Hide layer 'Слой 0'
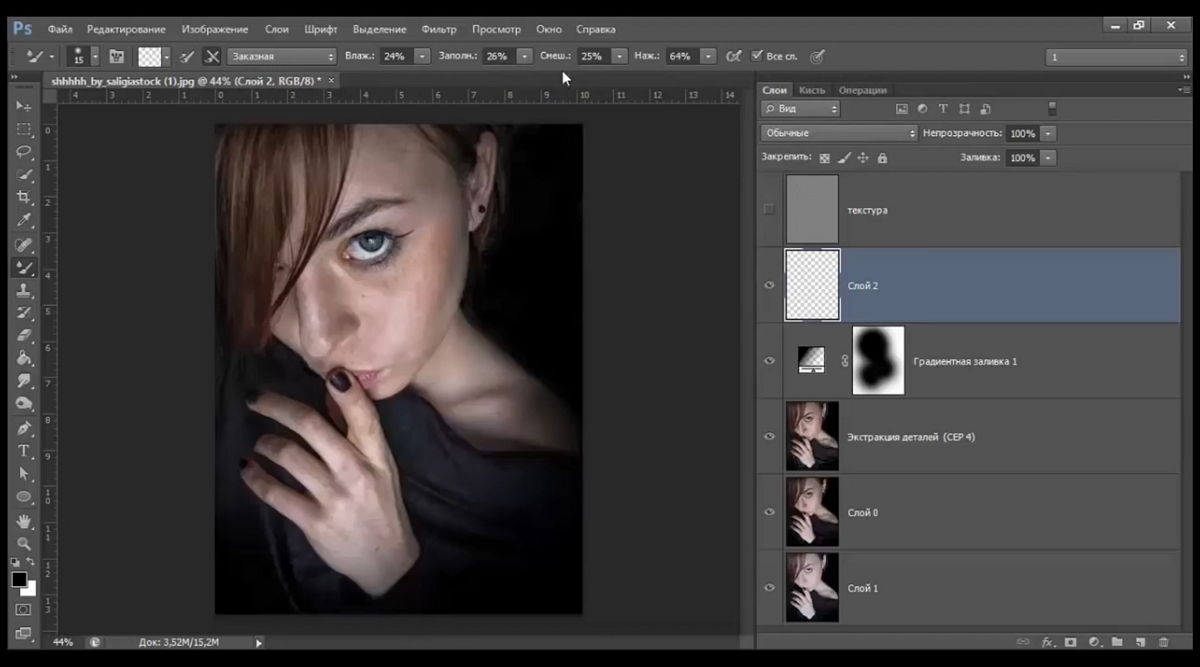Viewport: 1200px width, 667px height. pyautogui.click(x=769, y=512)
